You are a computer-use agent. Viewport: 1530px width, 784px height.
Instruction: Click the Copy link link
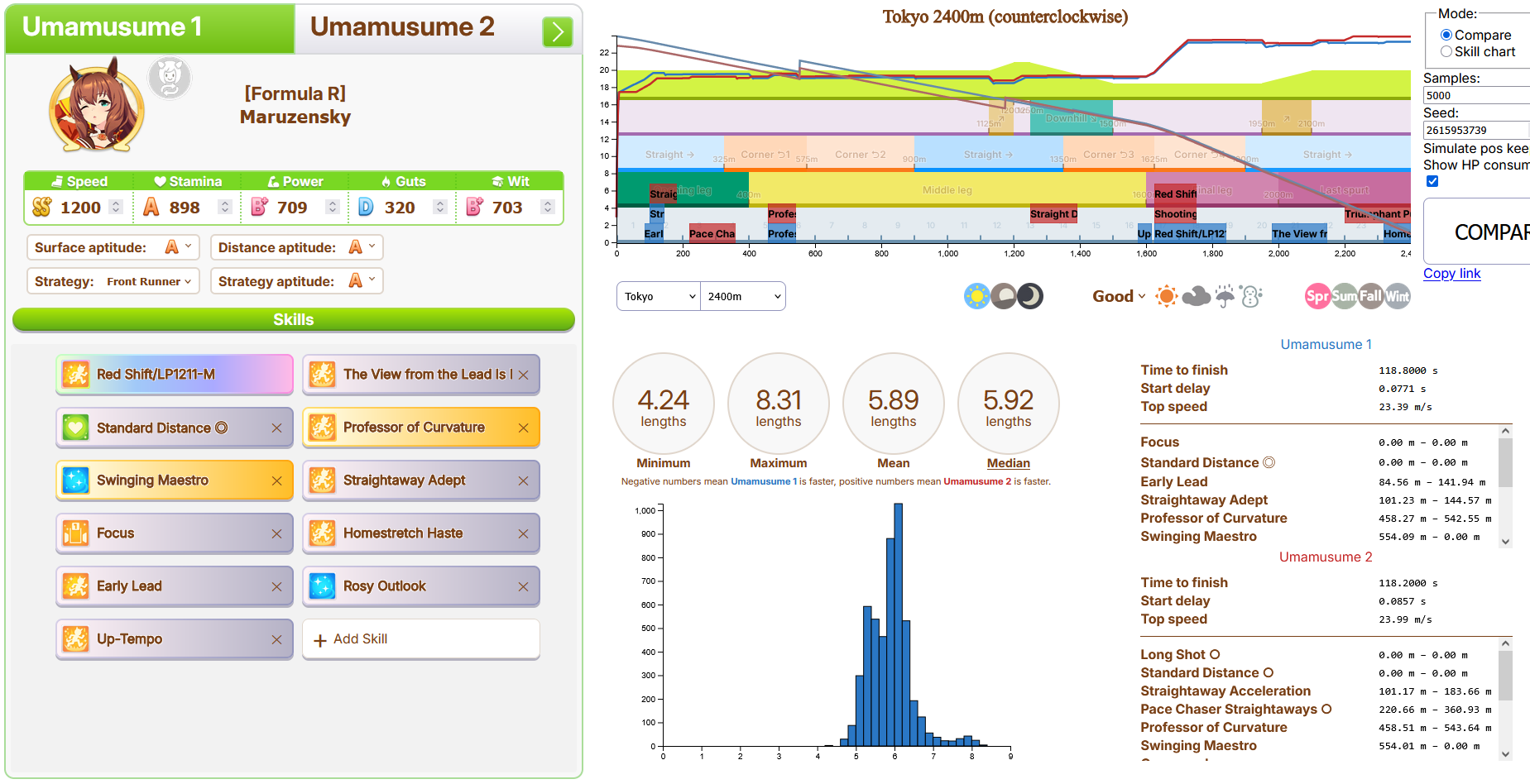1452,274
